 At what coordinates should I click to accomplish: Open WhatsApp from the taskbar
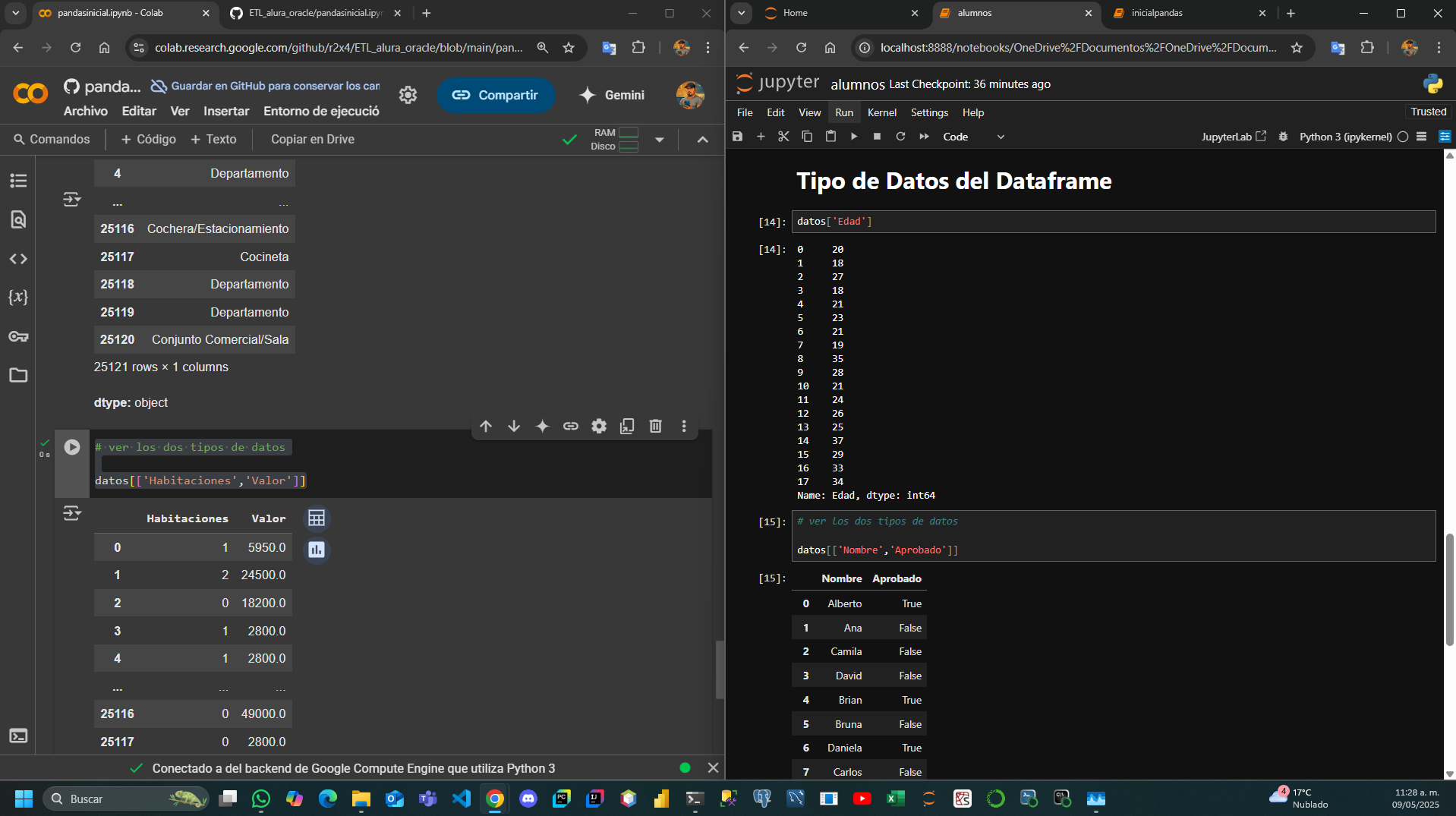click(x=261, y=799)
